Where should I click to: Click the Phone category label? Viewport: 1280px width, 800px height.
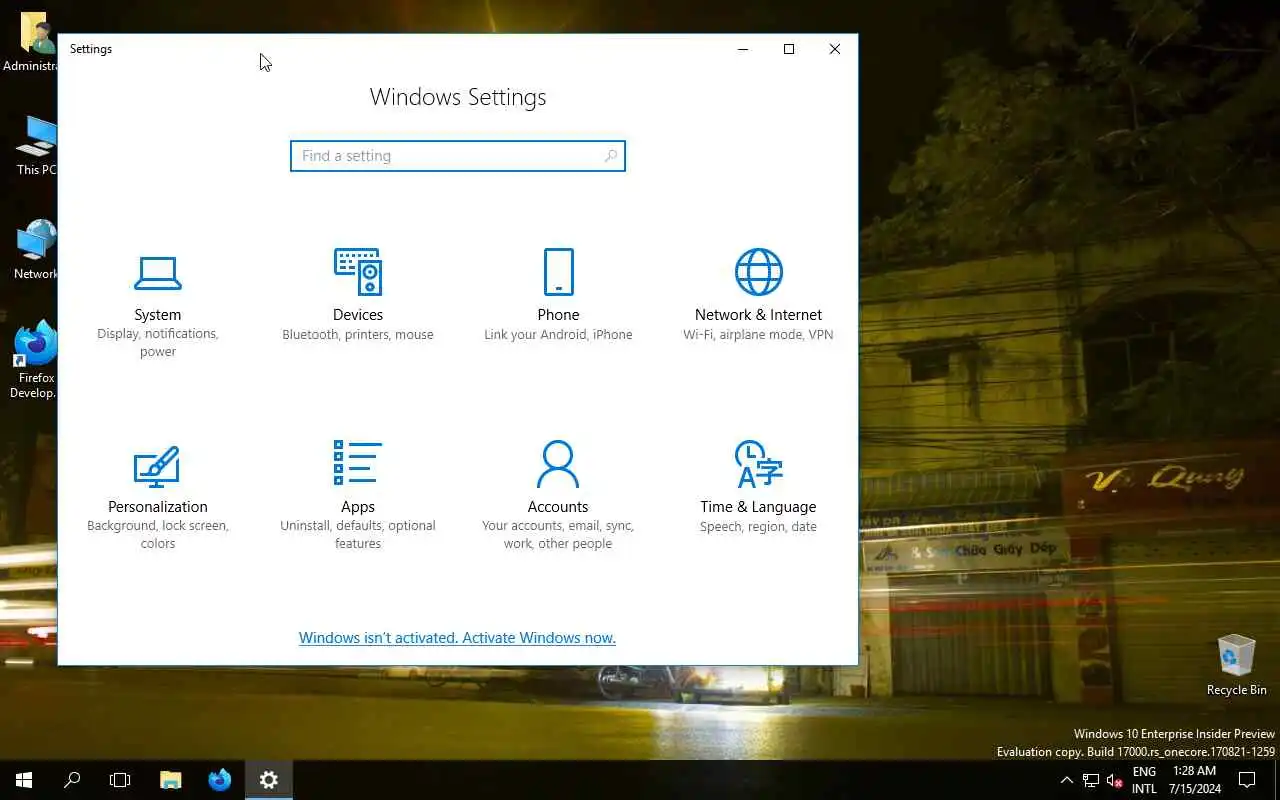558,315
